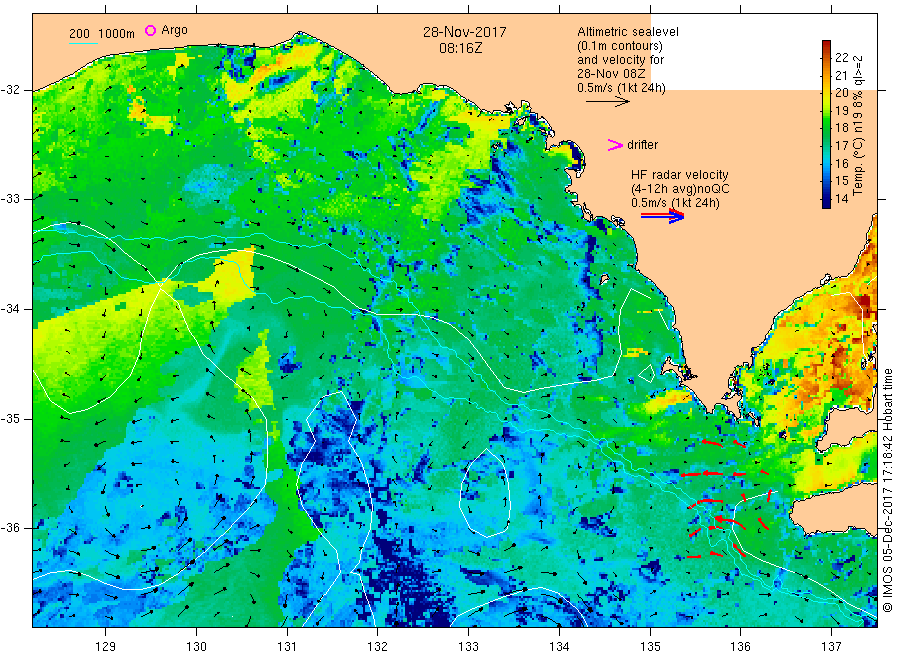Click the colorbar tick label 18
Viewport: 900px width, 660px height.
coord(841,127)
